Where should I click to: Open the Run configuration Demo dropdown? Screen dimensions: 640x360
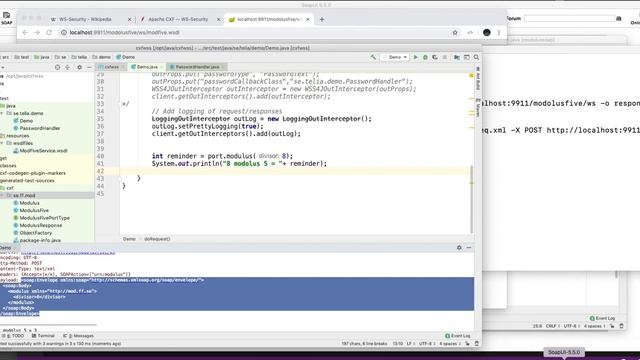394,57
